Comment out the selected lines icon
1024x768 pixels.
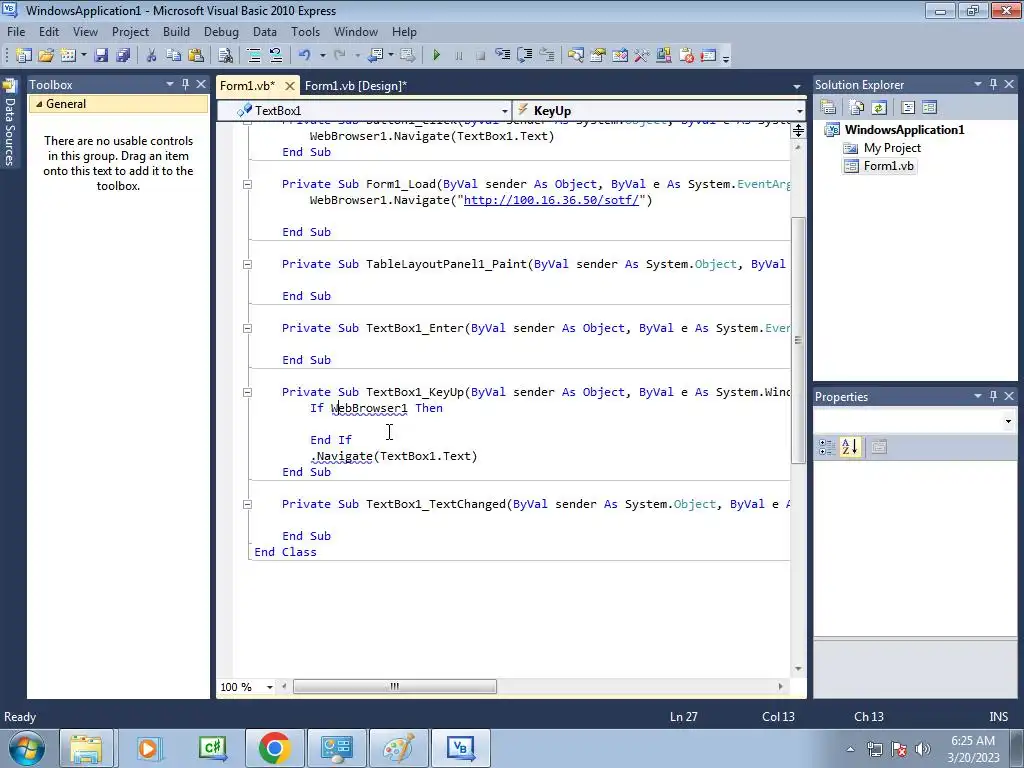(254, 56)
